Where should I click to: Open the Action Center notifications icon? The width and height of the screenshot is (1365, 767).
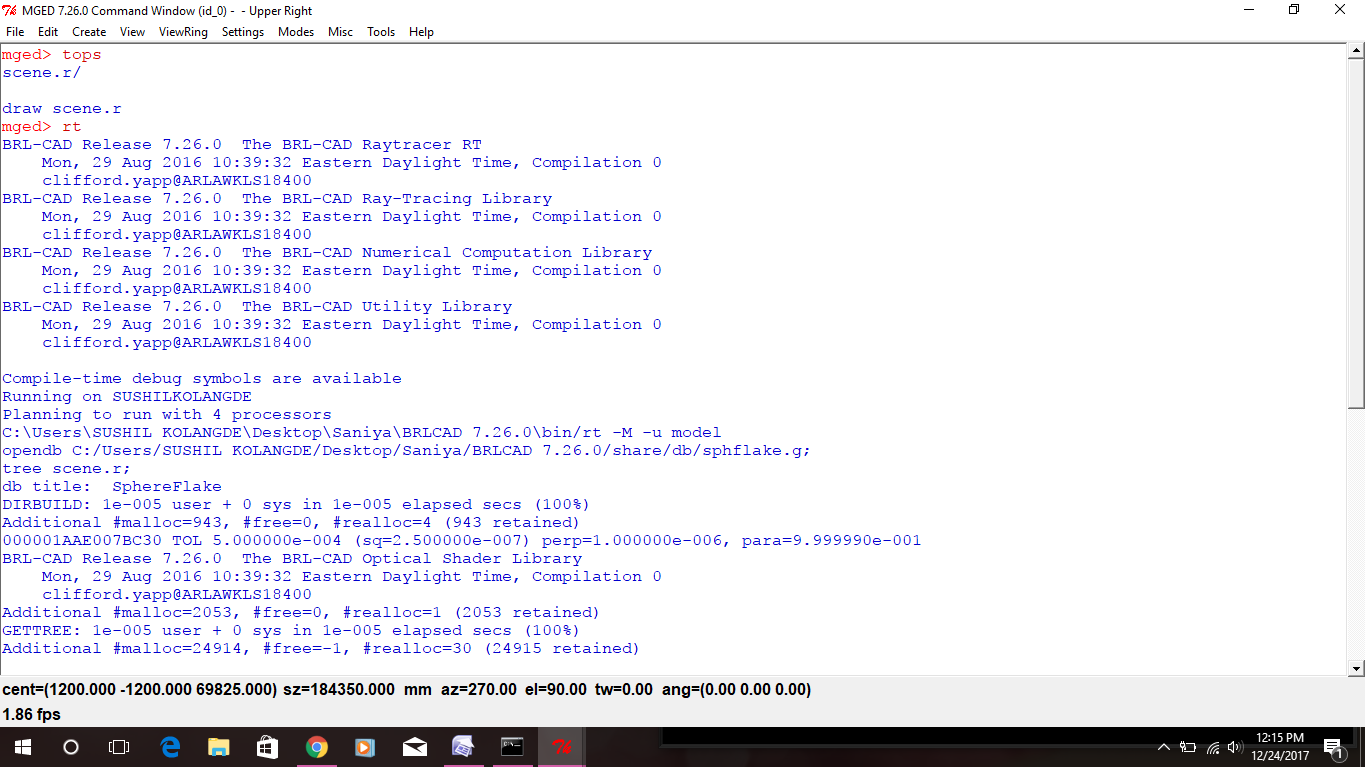tap(1334, 747)
